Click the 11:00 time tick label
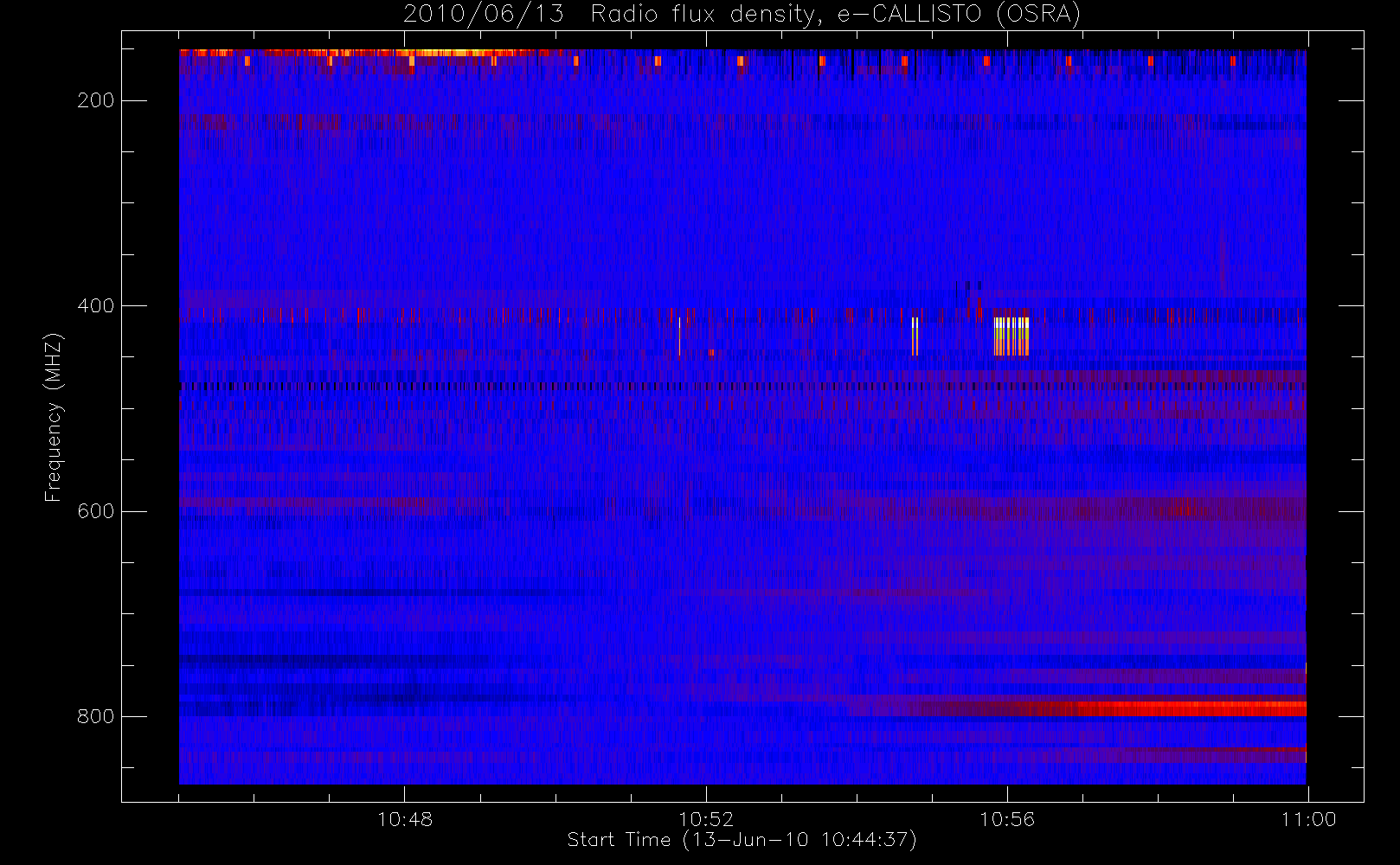The width and height of the screenshot is (1400, 865). pos(1308,819)
